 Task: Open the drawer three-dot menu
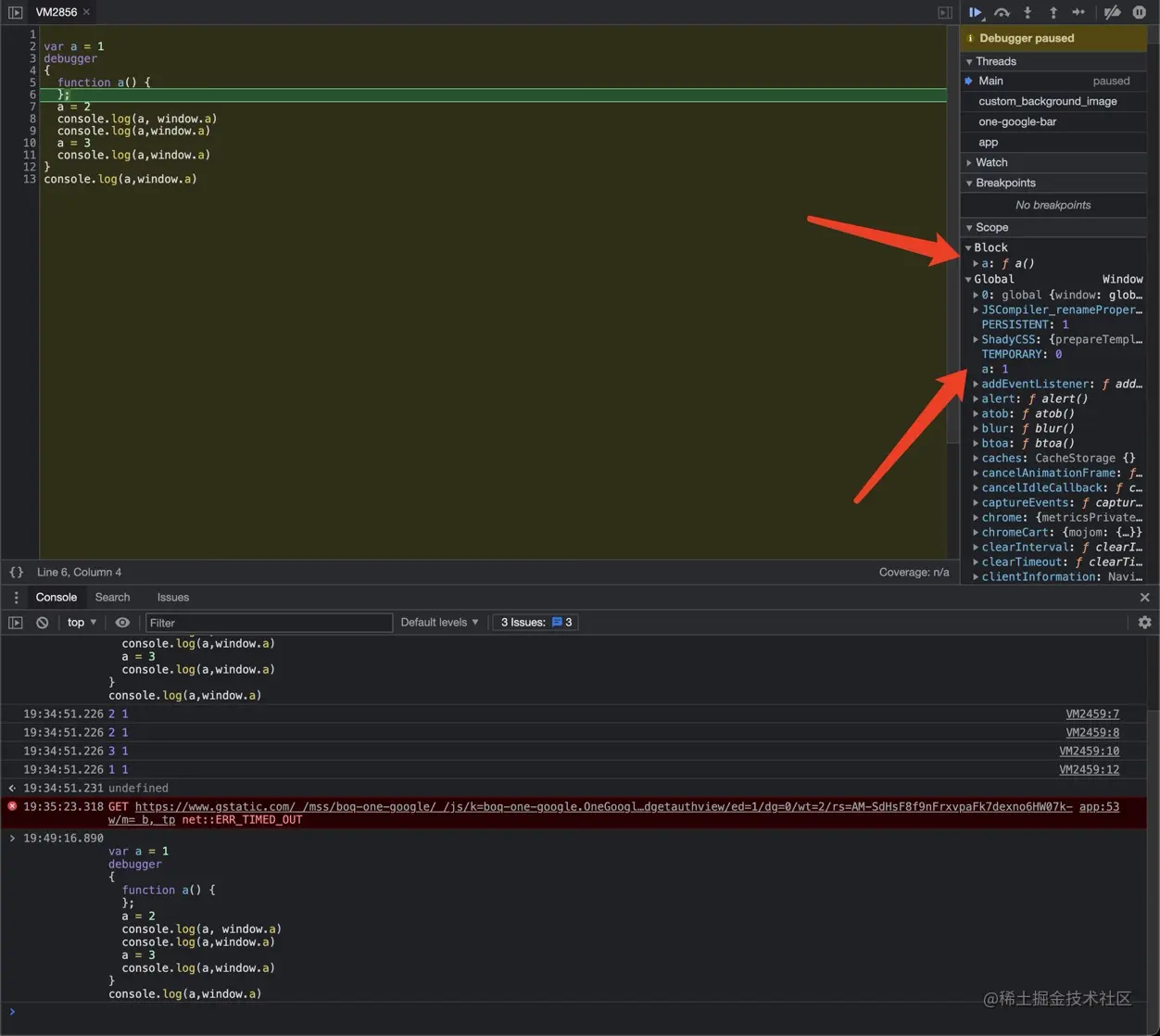(16, 598)
